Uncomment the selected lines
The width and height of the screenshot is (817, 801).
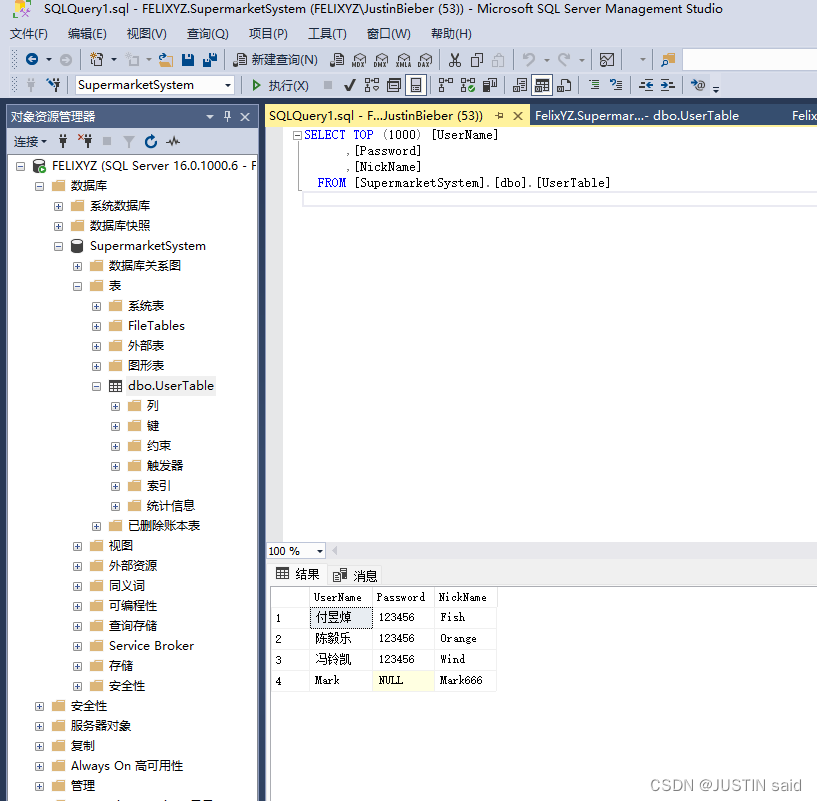coord(616,85)
